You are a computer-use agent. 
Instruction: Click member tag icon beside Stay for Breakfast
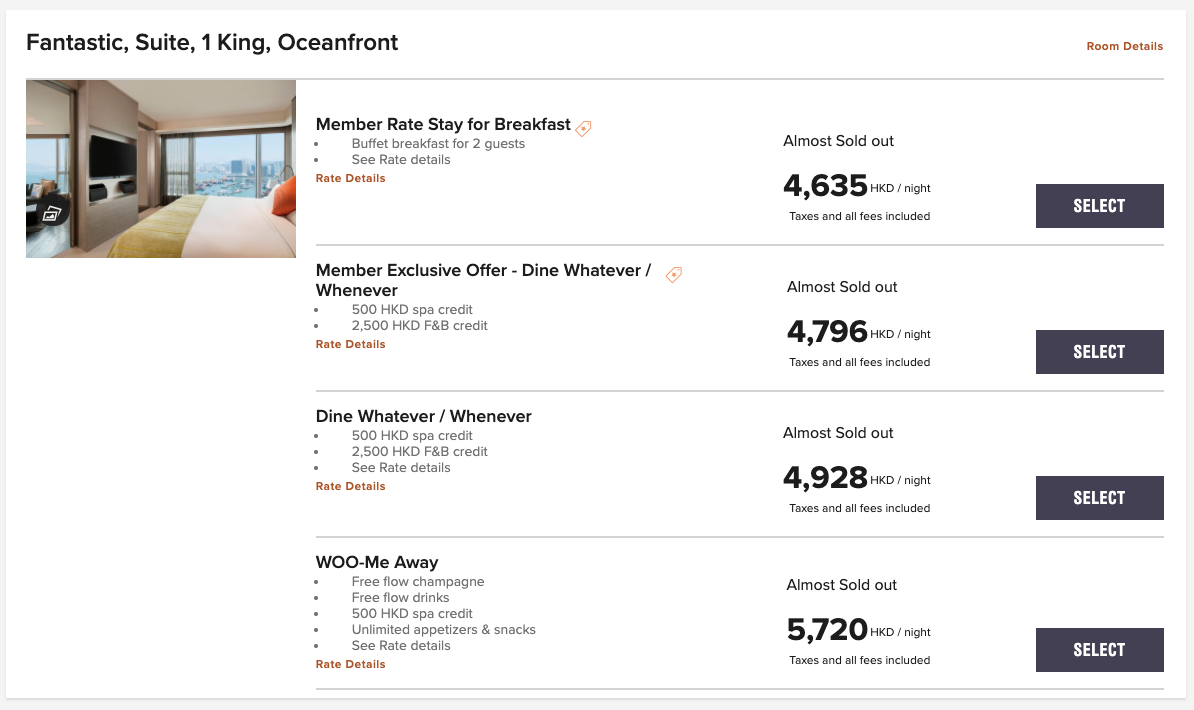tap(584, 128)
